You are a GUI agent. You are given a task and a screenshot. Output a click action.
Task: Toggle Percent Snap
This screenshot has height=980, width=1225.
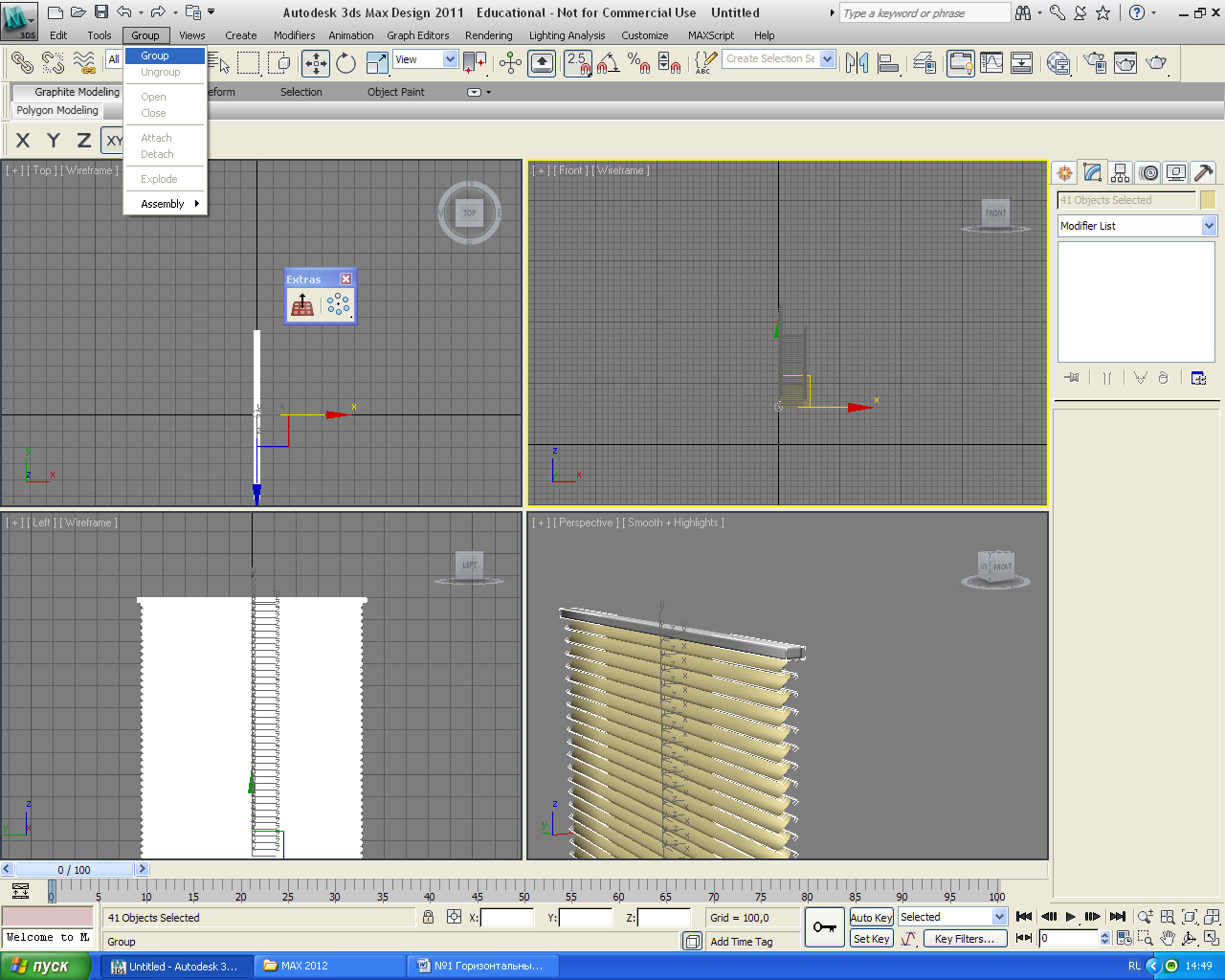point(639,63)
